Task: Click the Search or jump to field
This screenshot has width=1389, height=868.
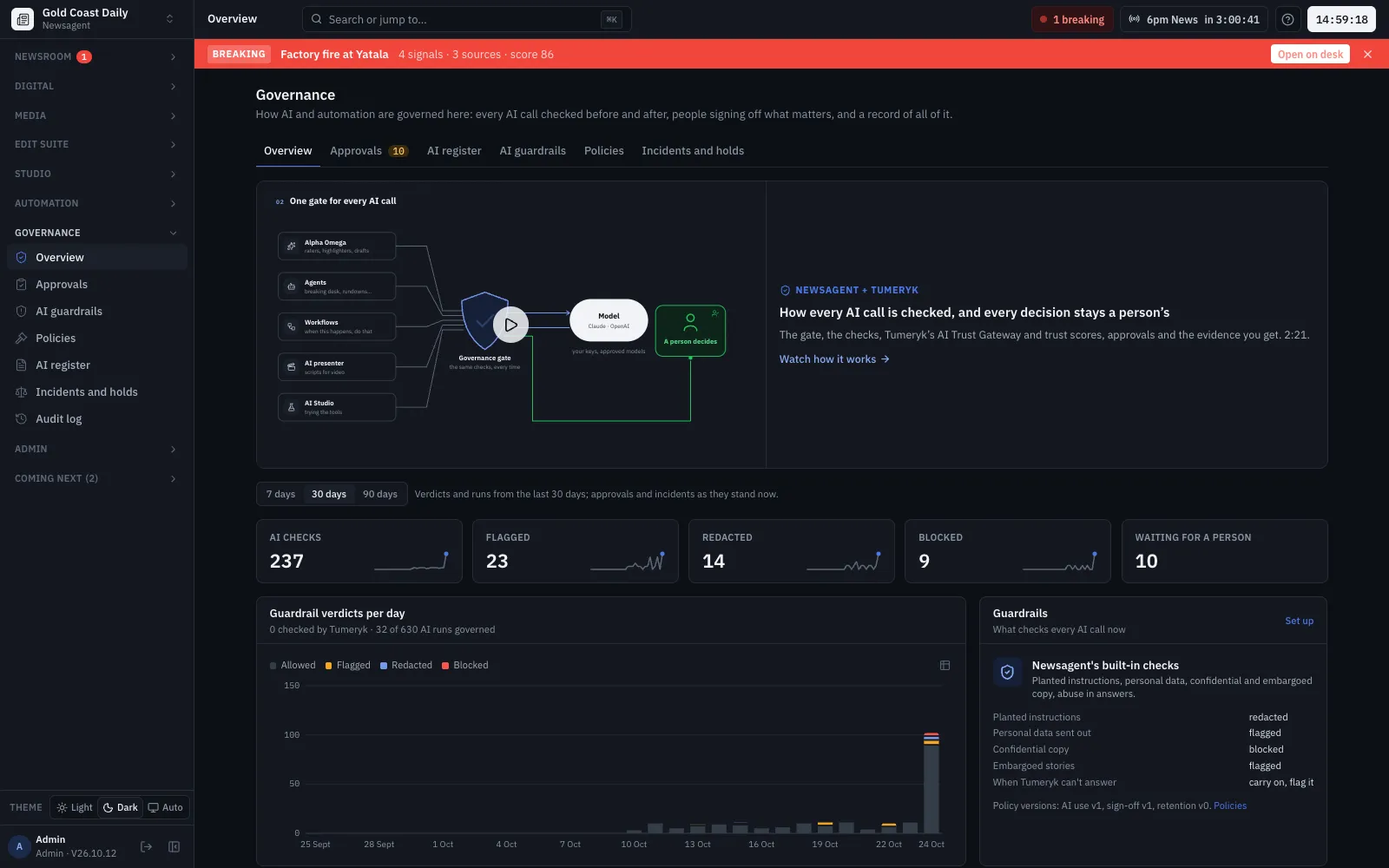Action: pos(466,19)
